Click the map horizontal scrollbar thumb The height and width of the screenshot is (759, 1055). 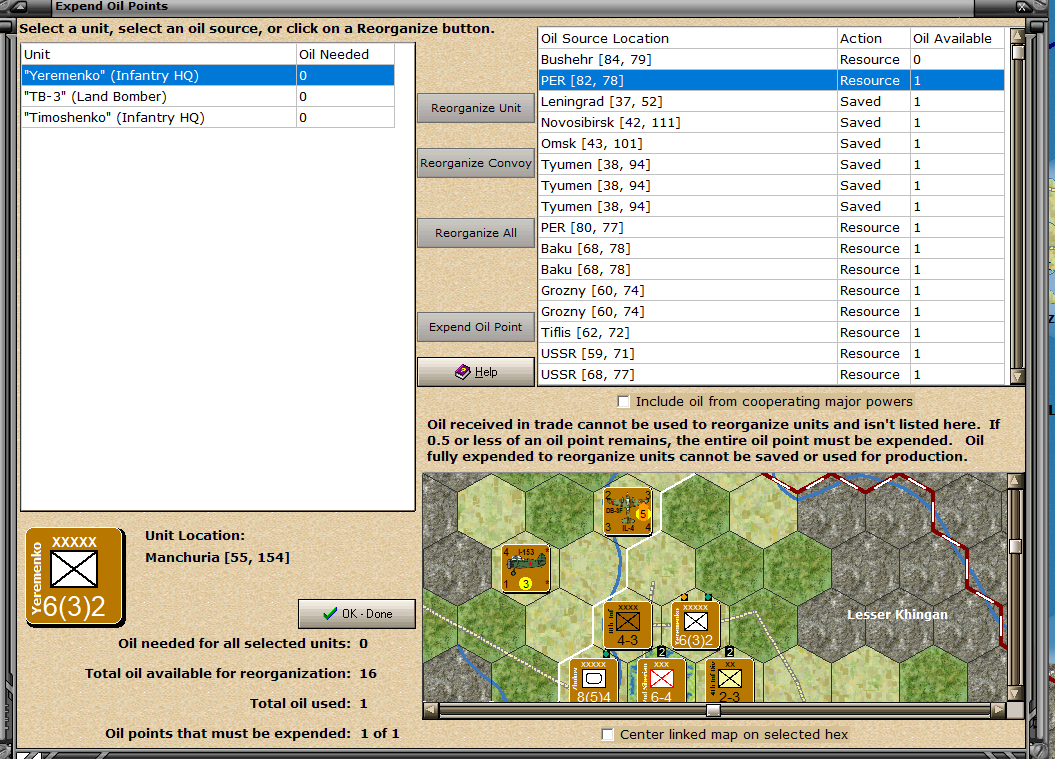click(x=713, y=710)
